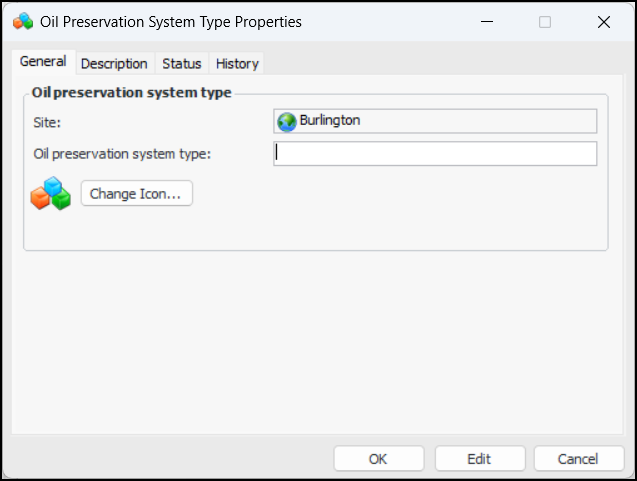Click the large colored cubes icon
637x481 pixels.
click(51, 193)
